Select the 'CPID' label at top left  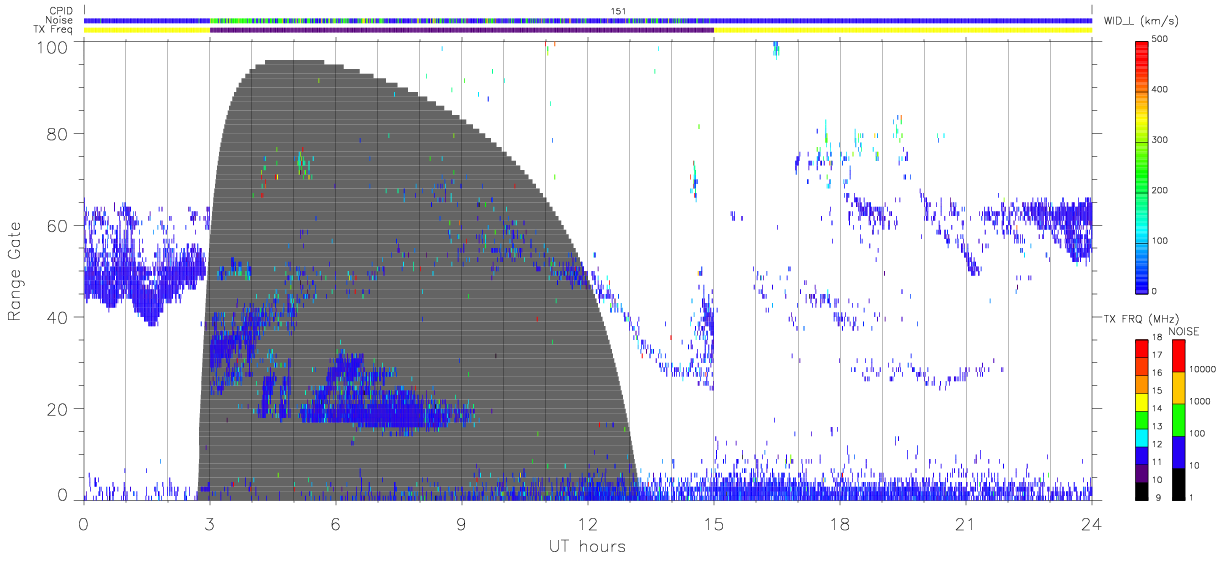pos(62,11)
